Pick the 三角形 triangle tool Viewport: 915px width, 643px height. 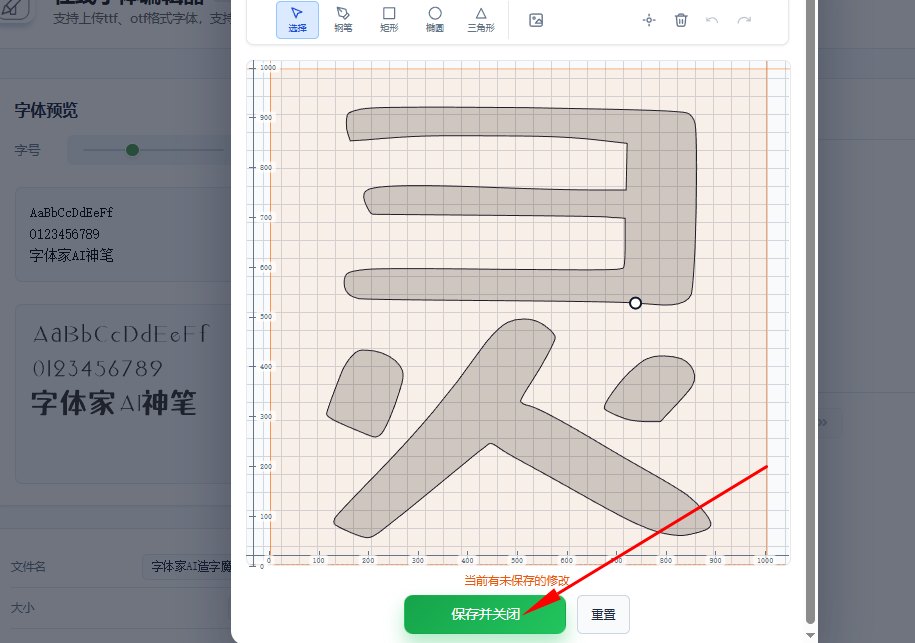pyautogui.click(x=480, y=20)
